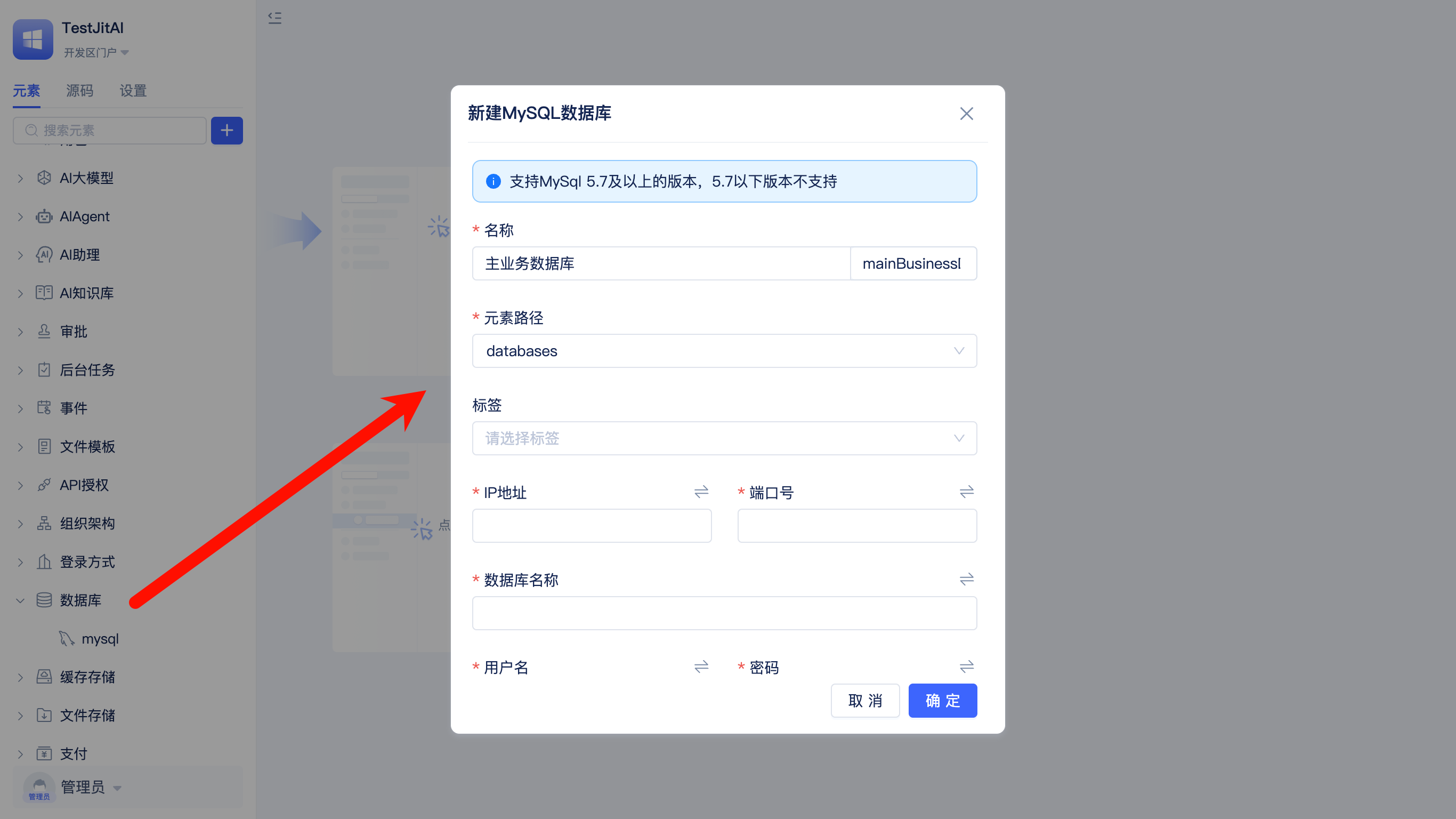
Task: Expand the AIAgent tree node
Action: pos(20,216)
